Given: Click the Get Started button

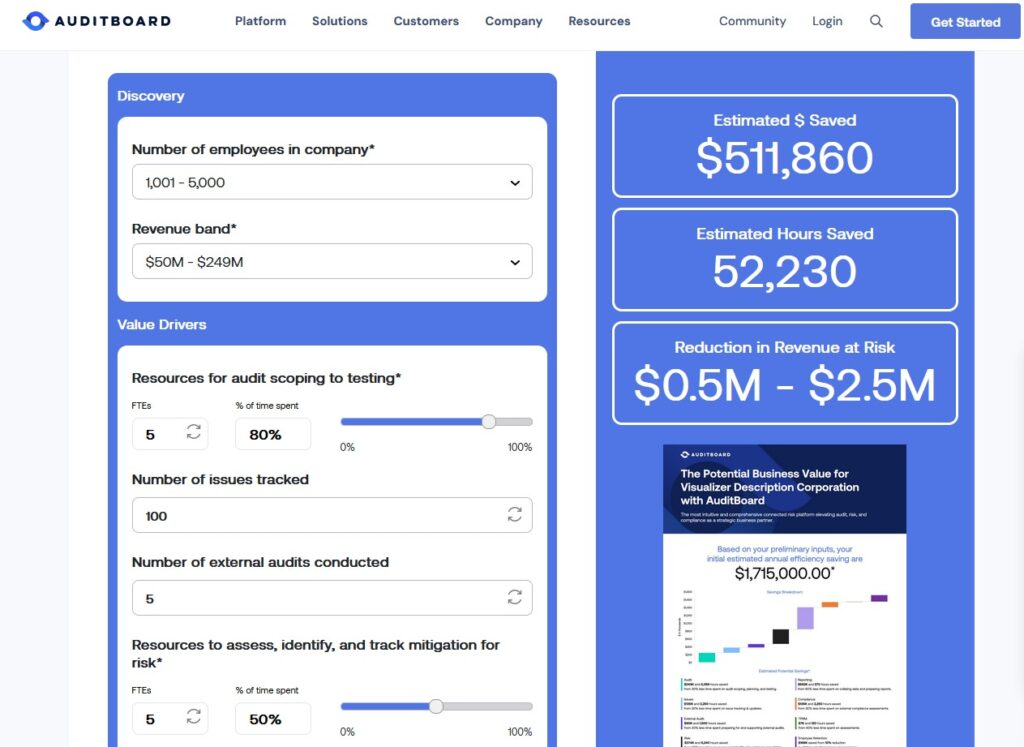Looking at the screenshot, I should pyautogui.click(x=965, y=22).
